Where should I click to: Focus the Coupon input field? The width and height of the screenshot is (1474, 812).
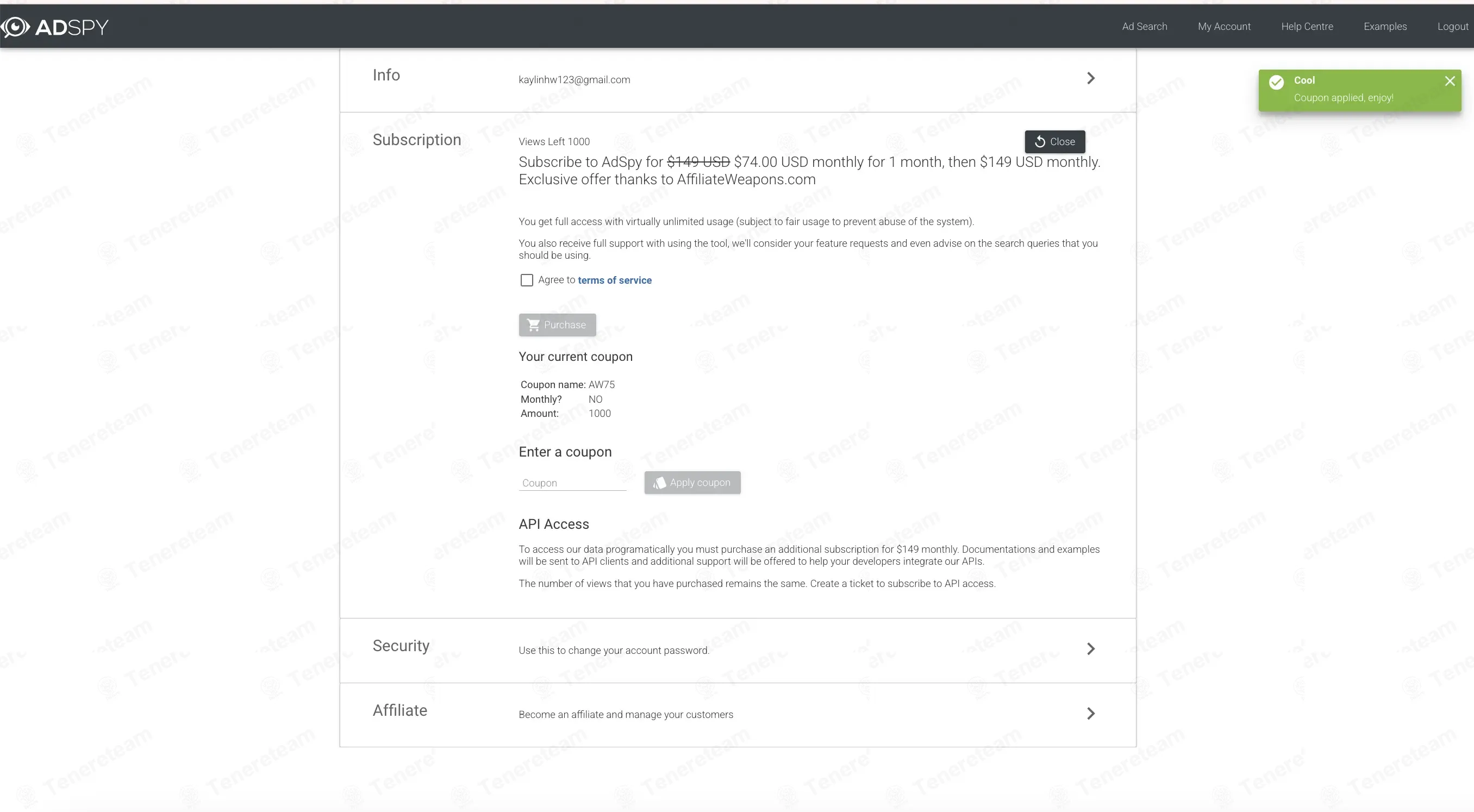click(572, 483)
